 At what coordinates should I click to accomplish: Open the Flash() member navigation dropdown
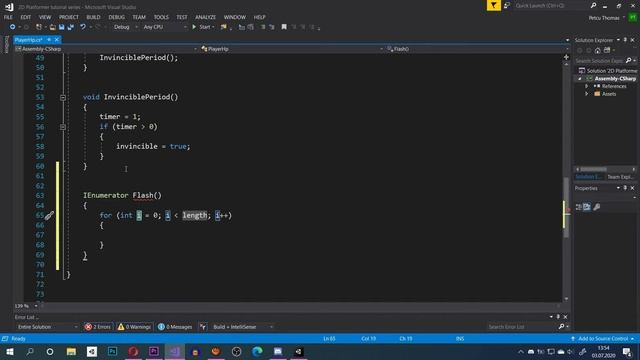pos(478,49)
